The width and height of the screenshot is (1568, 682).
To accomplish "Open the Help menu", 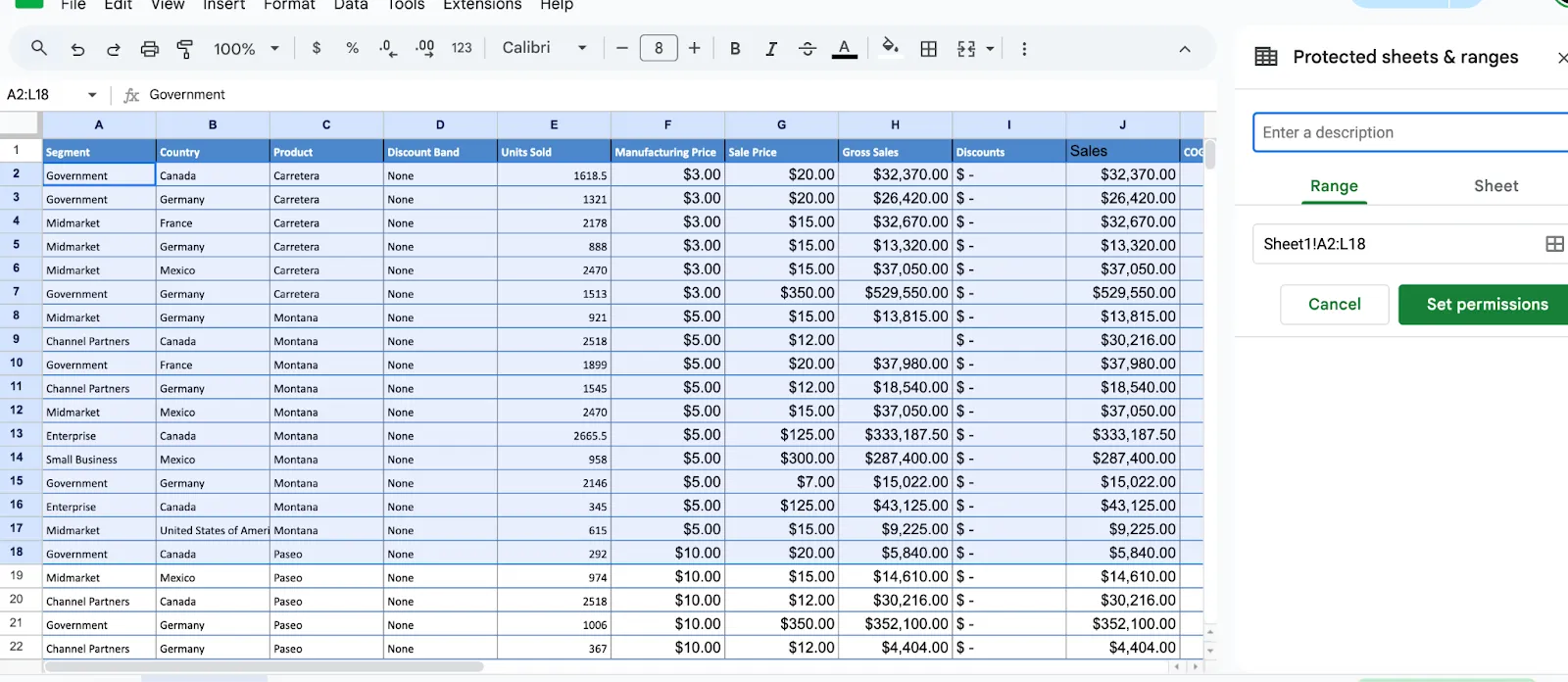I will point(557,5).
